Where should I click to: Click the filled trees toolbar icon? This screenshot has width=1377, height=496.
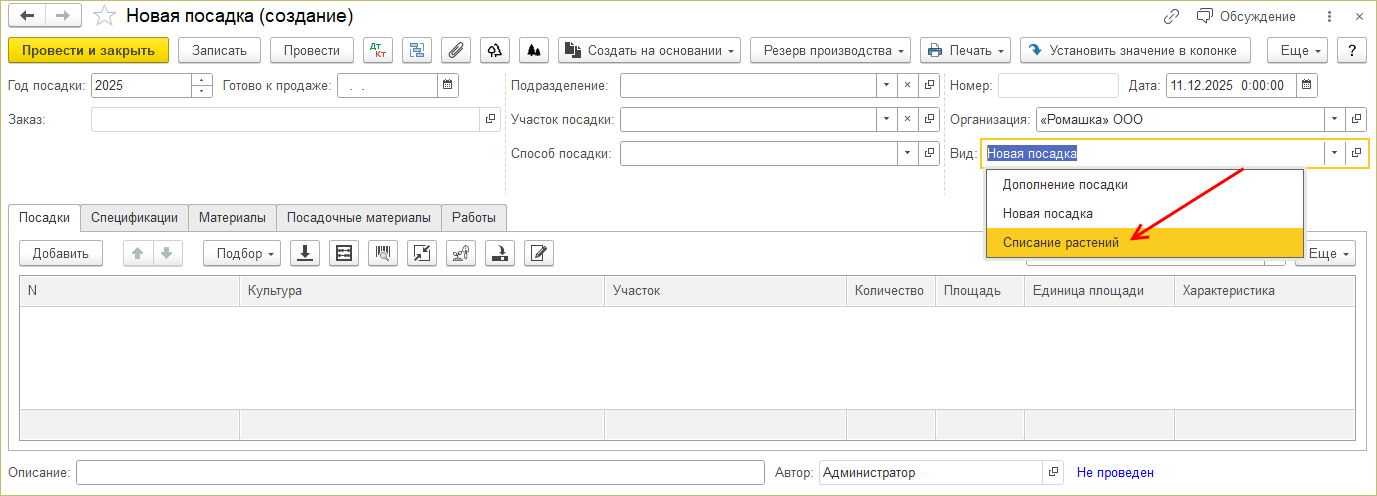click(x=532, y=50)
